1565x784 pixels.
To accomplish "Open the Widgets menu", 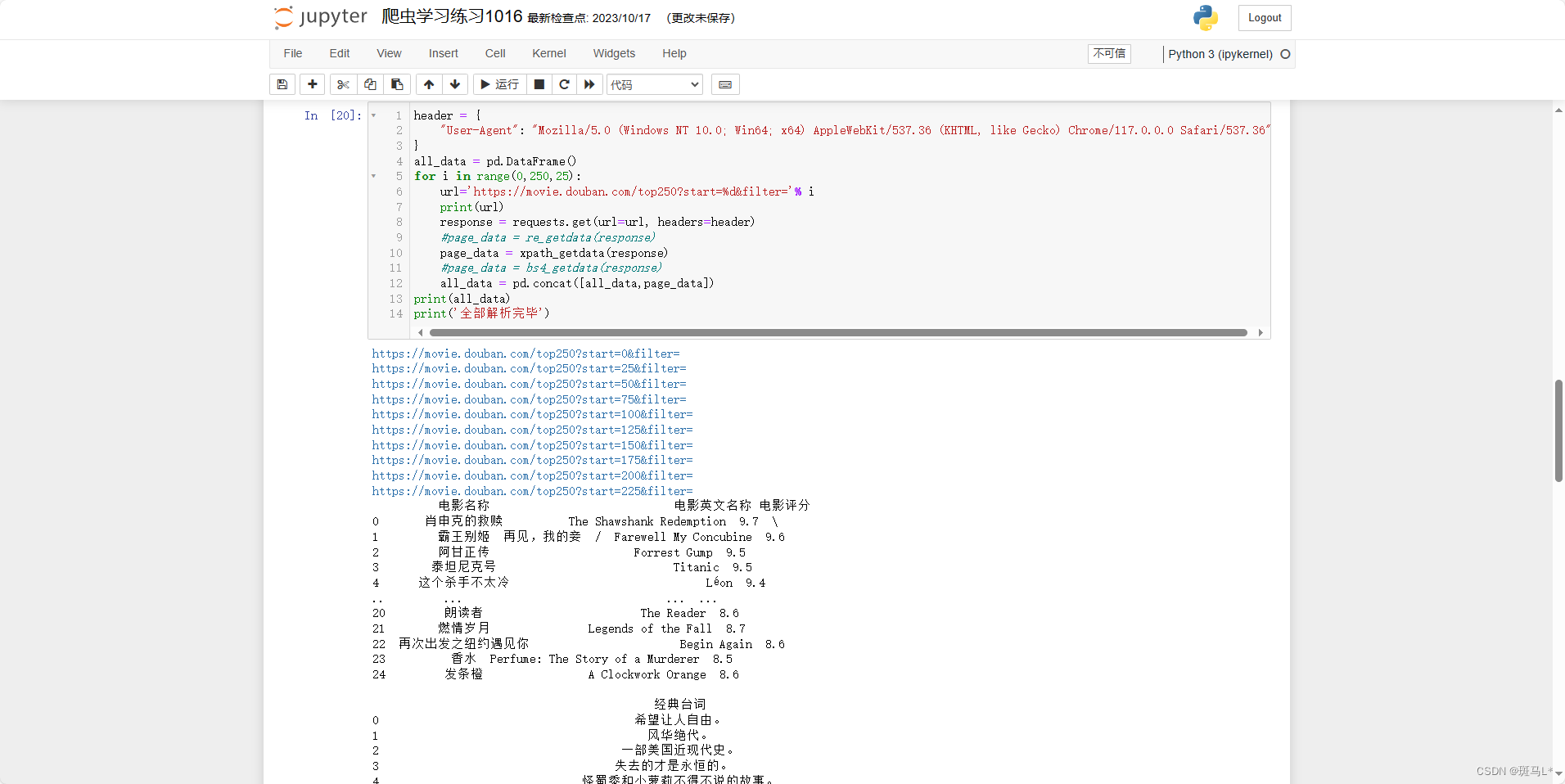I will tap(614, 53).
